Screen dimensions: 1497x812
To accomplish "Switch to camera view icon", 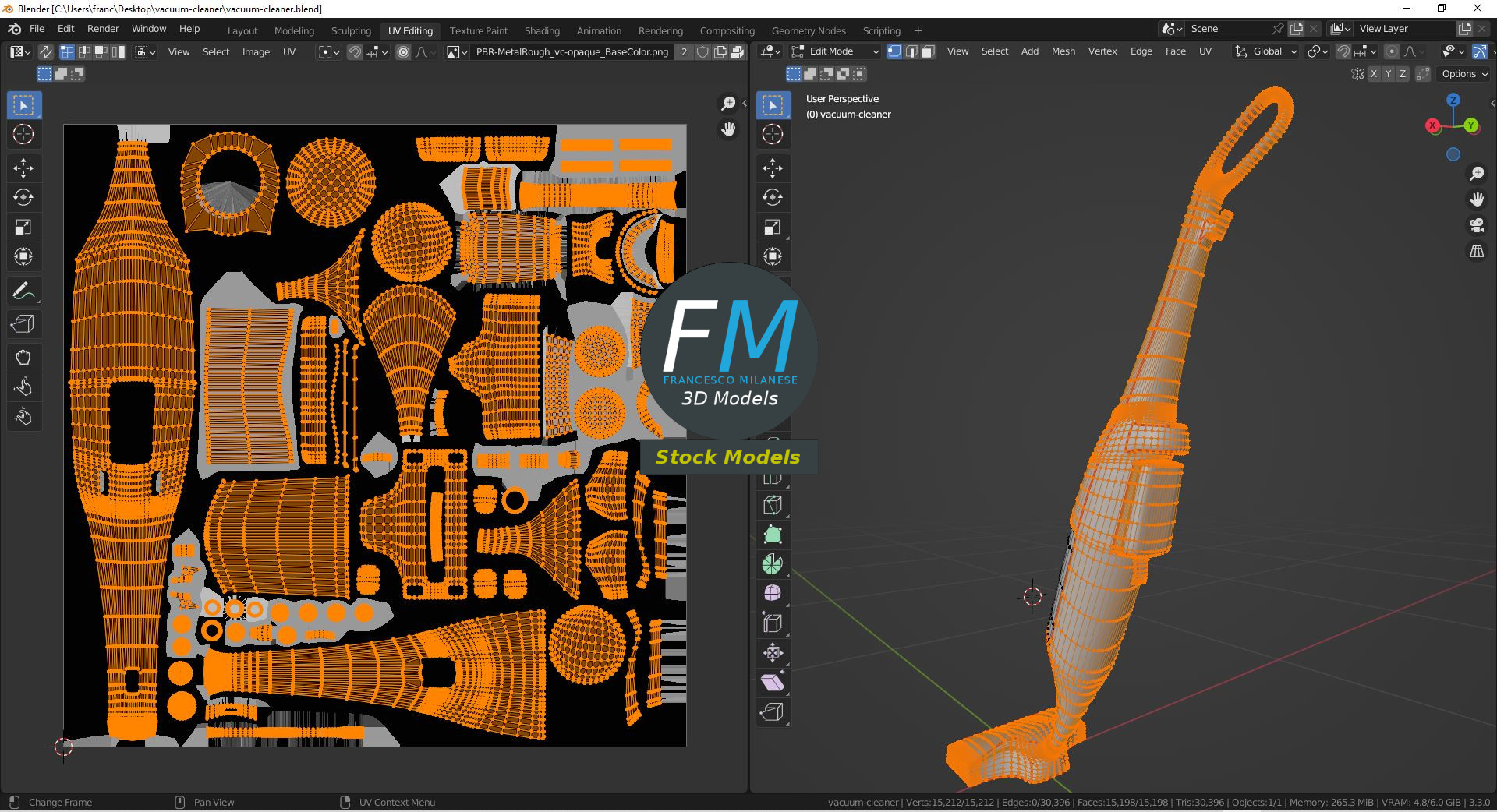I will (1477, 226).
